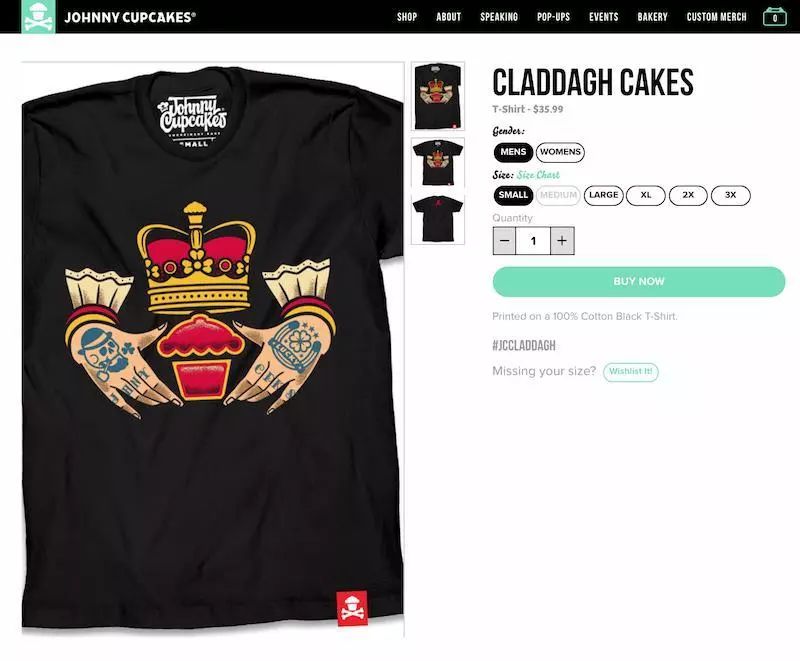
Task: Click the Johnny Cupcakes skull logo icon
Action: point(38,16)
